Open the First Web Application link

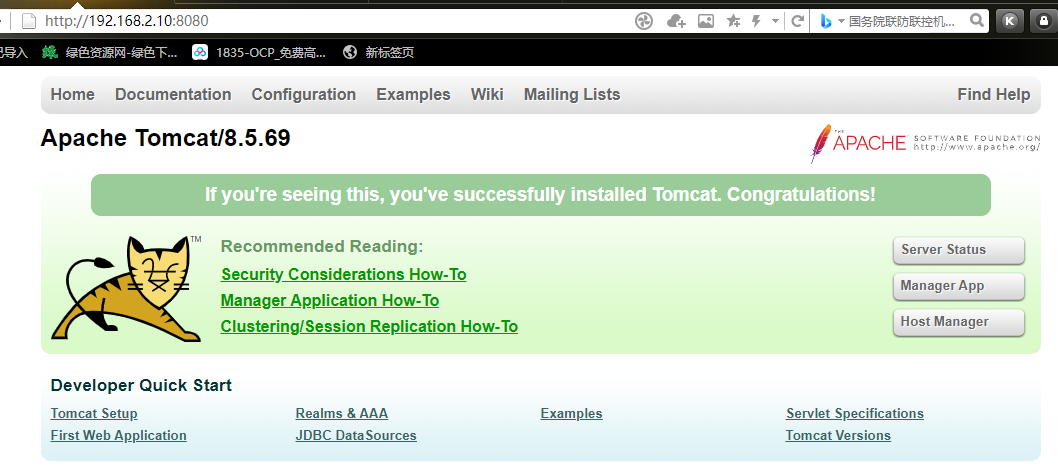click(119, 436)
